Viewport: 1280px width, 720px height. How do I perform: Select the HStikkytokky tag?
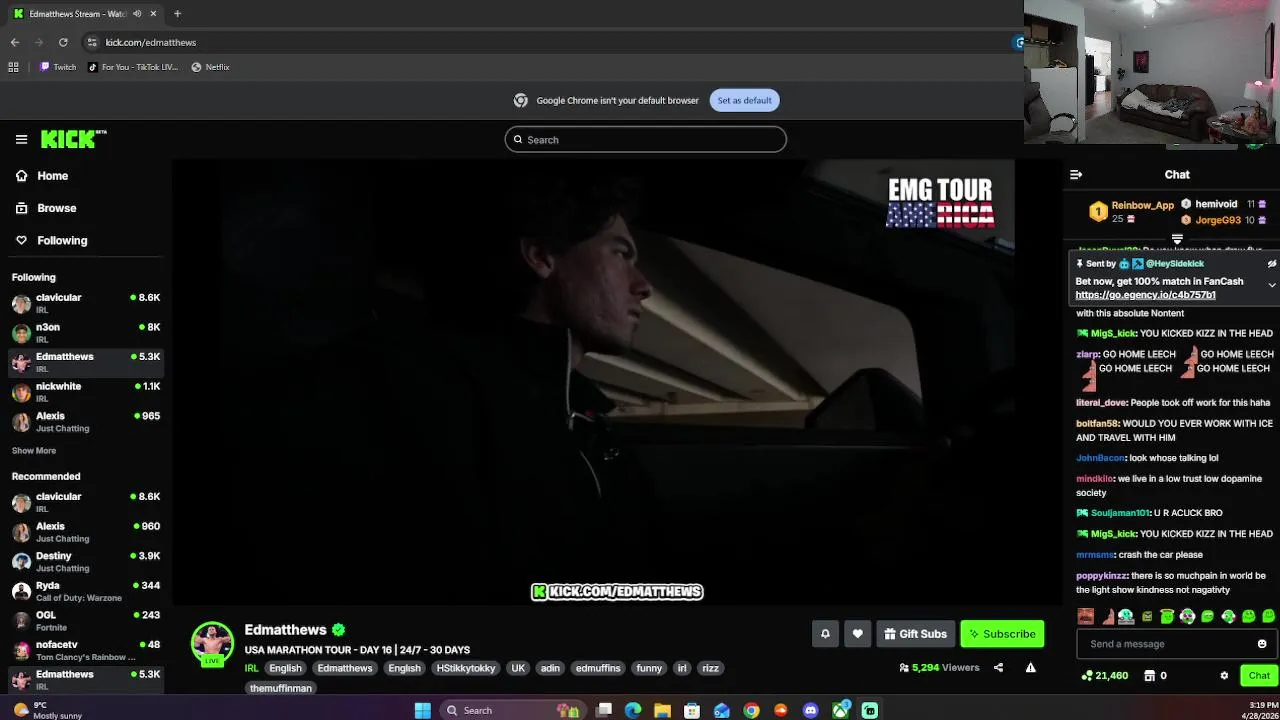pyautogui.click(x=466, y=668)
